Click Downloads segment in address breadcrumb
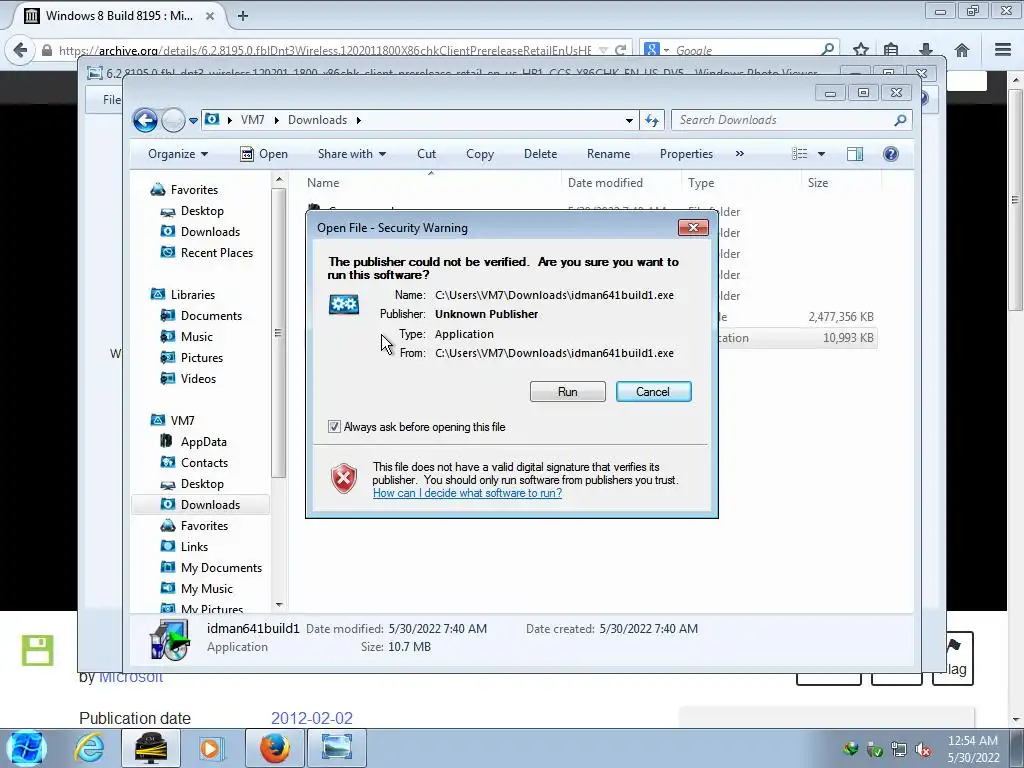 [x=317, y=120]
